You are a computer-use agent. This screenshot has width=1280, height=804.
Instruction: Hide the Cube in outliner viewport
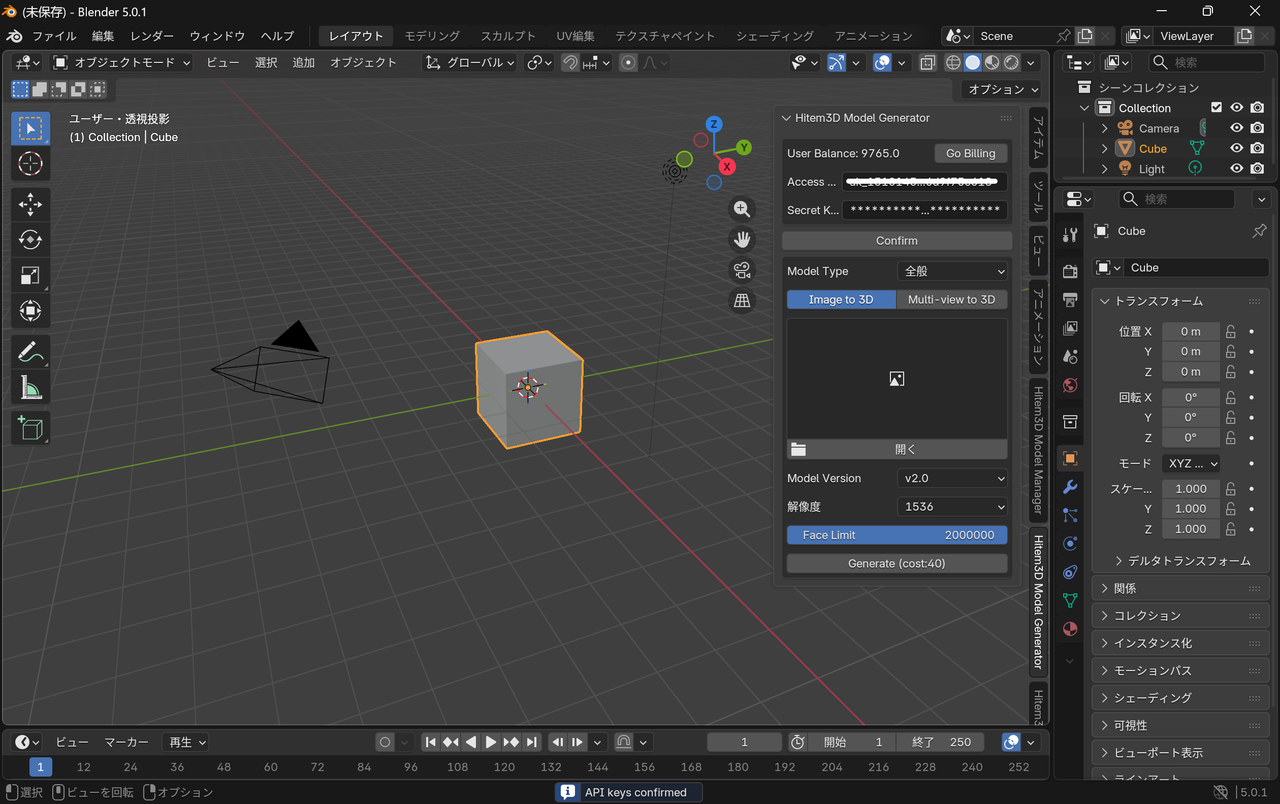coord(1237,148)
